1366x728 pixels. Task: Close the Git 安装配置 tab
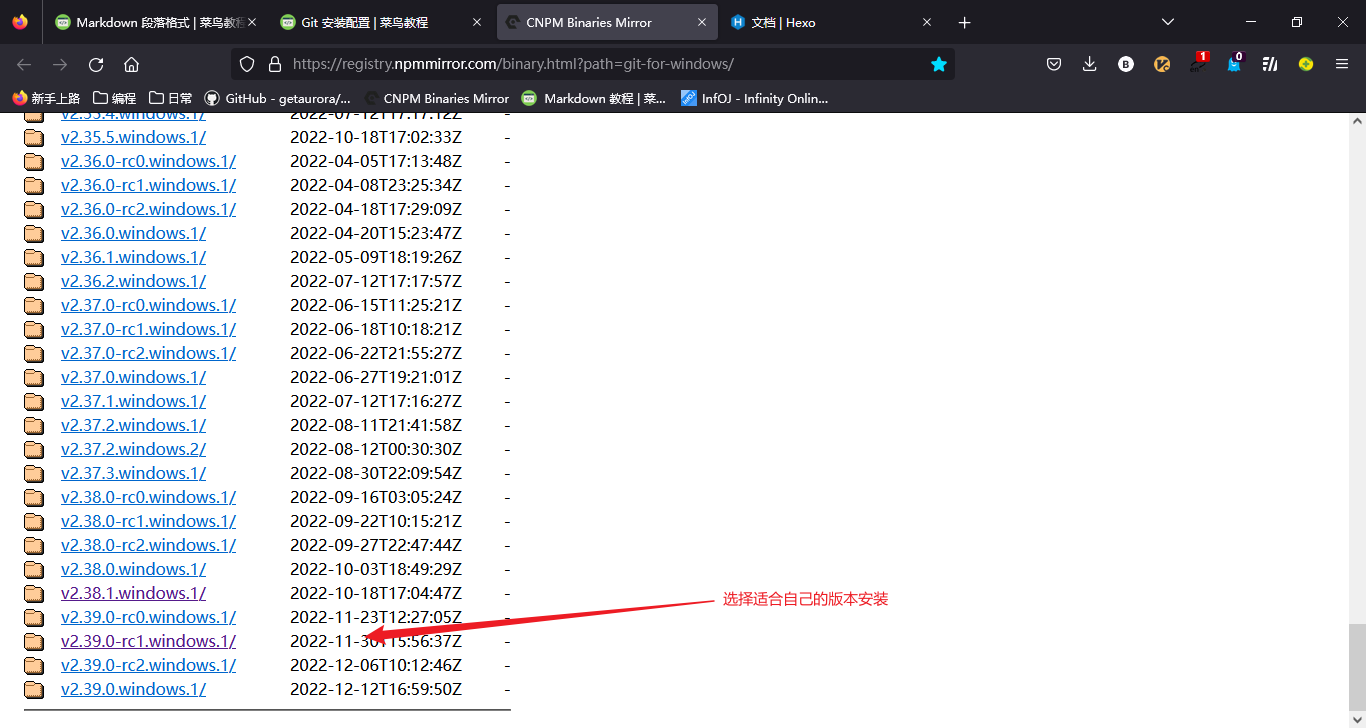[476, 22]
